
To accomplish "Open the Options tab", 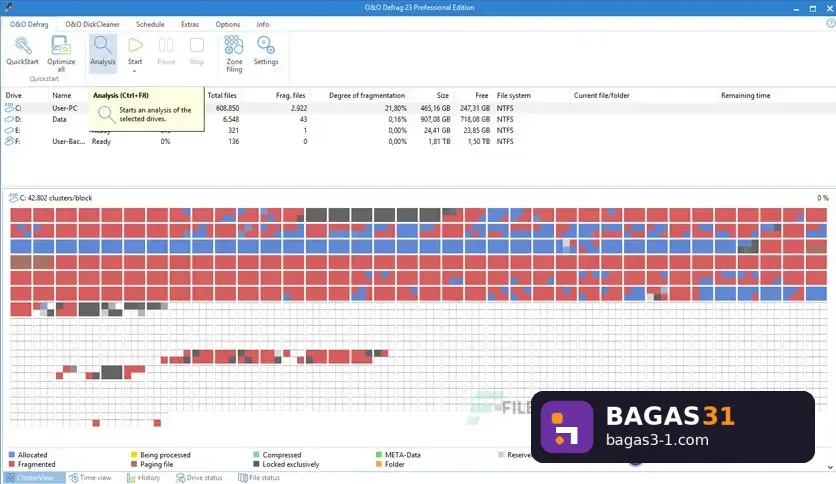I will point(228,24).
